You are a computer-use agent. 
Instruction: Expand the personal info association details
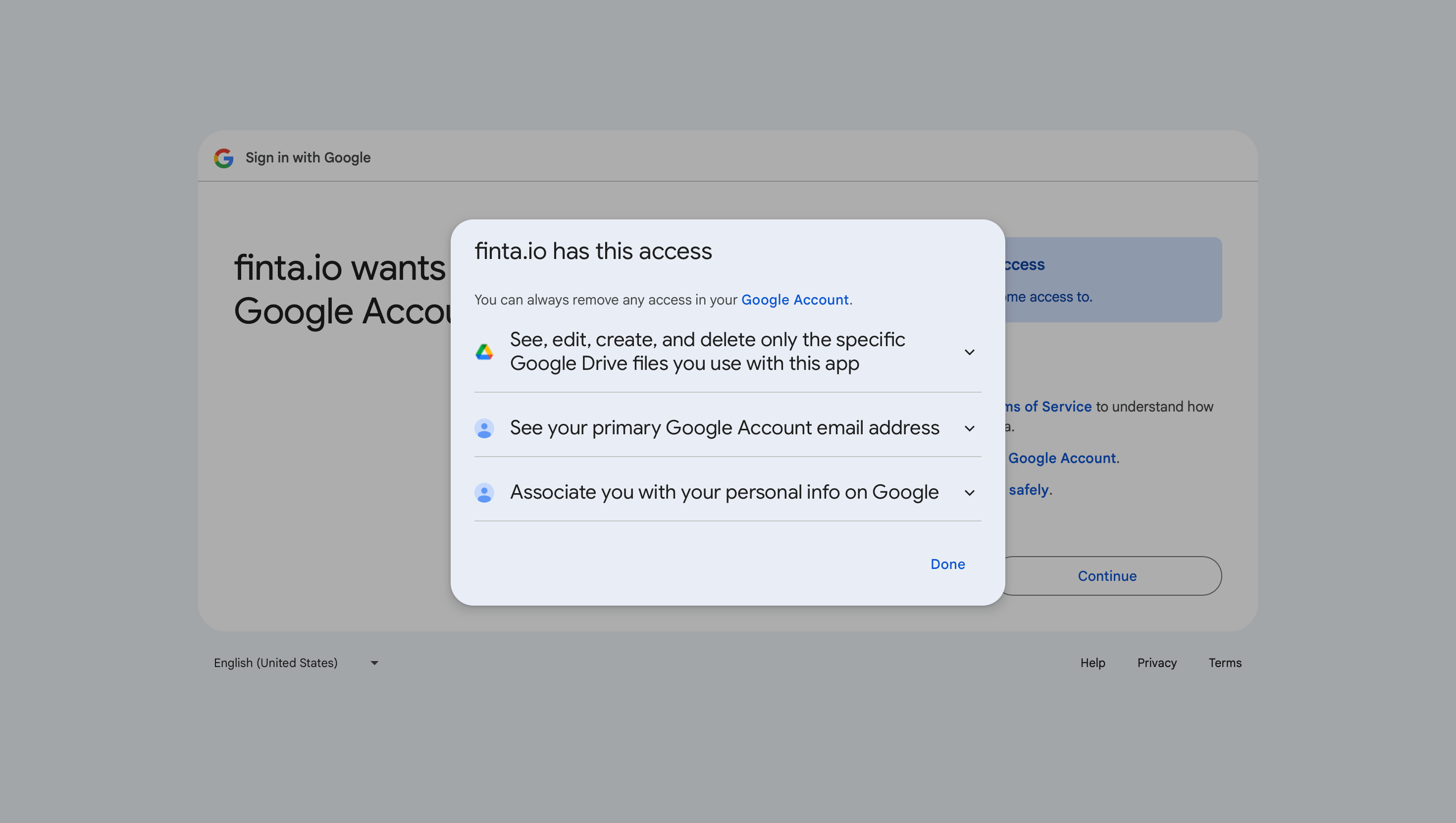coord(970,492)
